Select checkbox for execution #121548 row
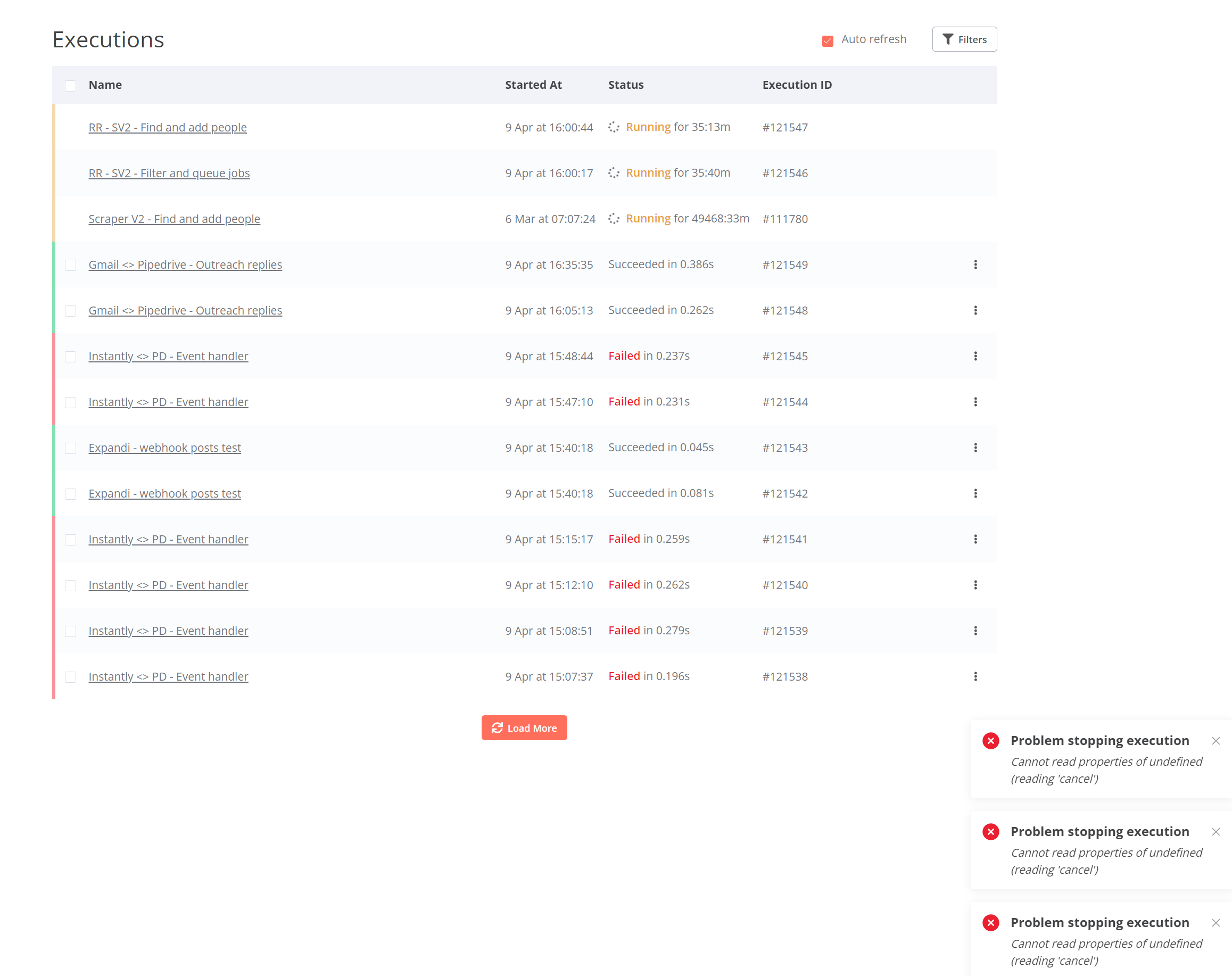The width and height of the screenshot is (1232, 976). tap(70, 311)
